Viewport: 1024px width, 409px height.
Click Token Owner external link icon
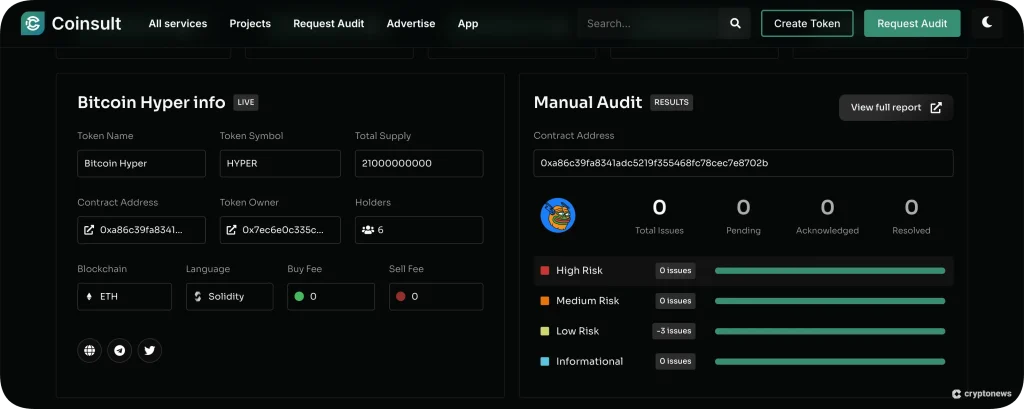point(231,230)
